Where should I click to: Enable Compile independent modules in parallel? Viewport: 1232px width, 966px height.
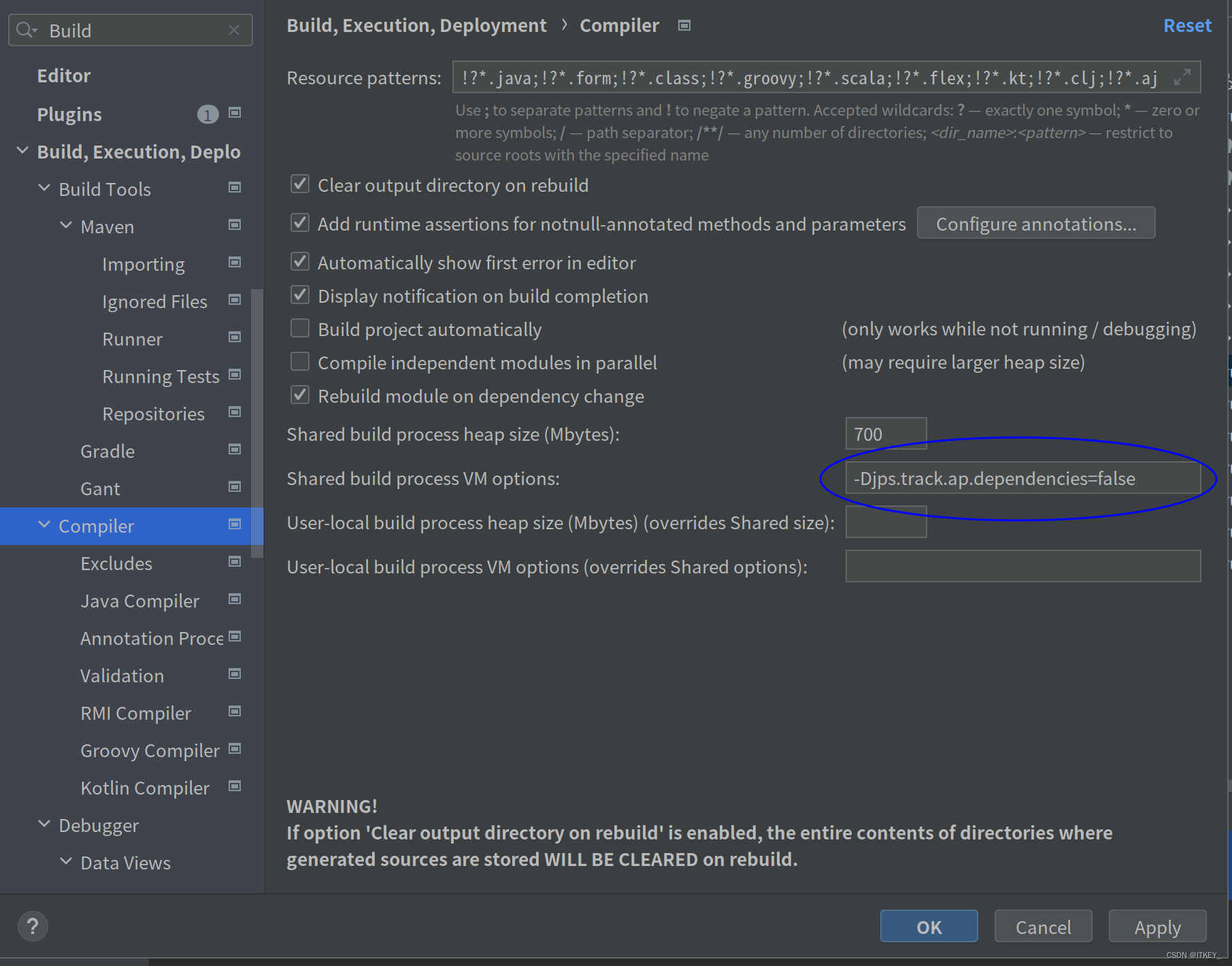[x=300, y=362]
